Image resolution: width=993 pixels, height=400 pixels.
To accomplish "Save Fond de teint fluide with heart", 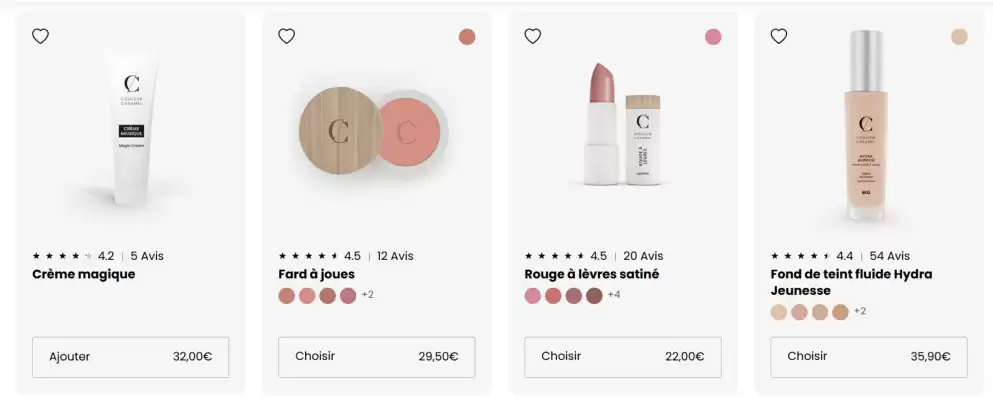I will pos(779,36).
